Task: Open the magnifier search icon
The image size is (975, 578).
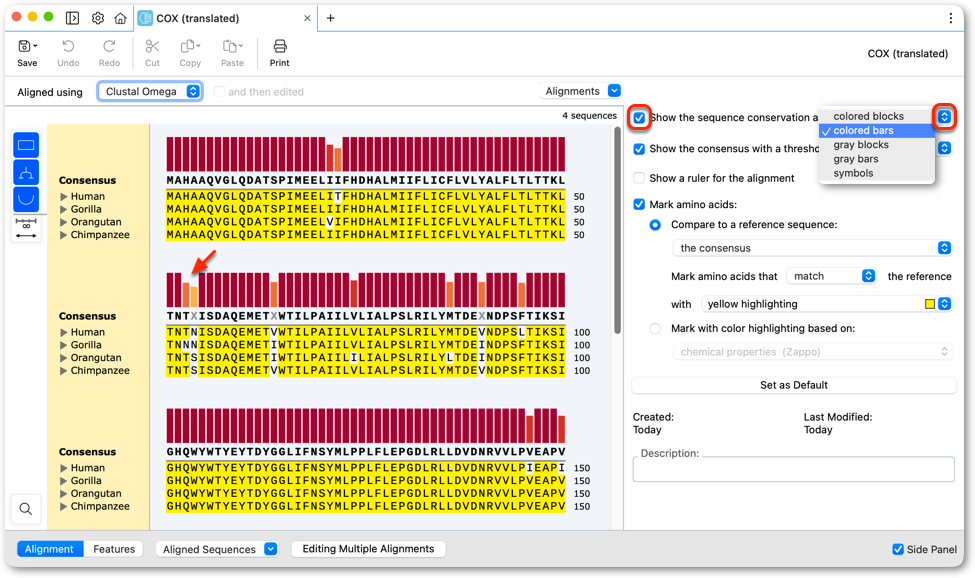Action: (x=25, y=509)
